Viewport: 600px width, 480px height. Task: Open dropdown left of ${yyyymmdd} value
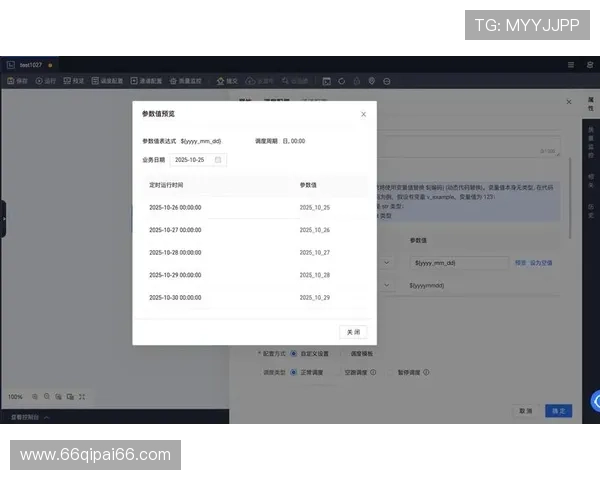[x=386, y=285]
